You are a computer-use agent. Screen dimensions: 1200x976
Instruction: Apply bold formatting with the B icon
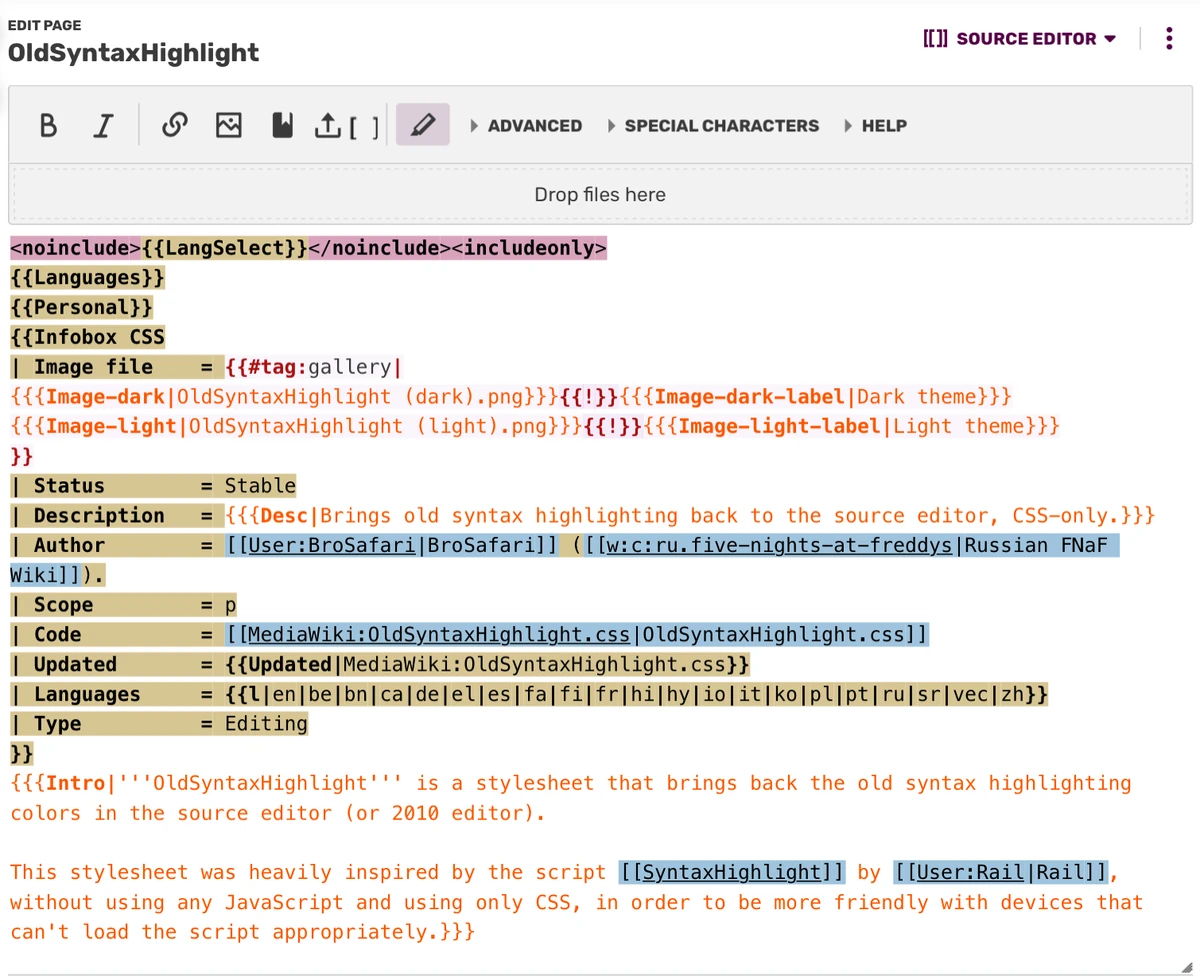coord(48,125)
